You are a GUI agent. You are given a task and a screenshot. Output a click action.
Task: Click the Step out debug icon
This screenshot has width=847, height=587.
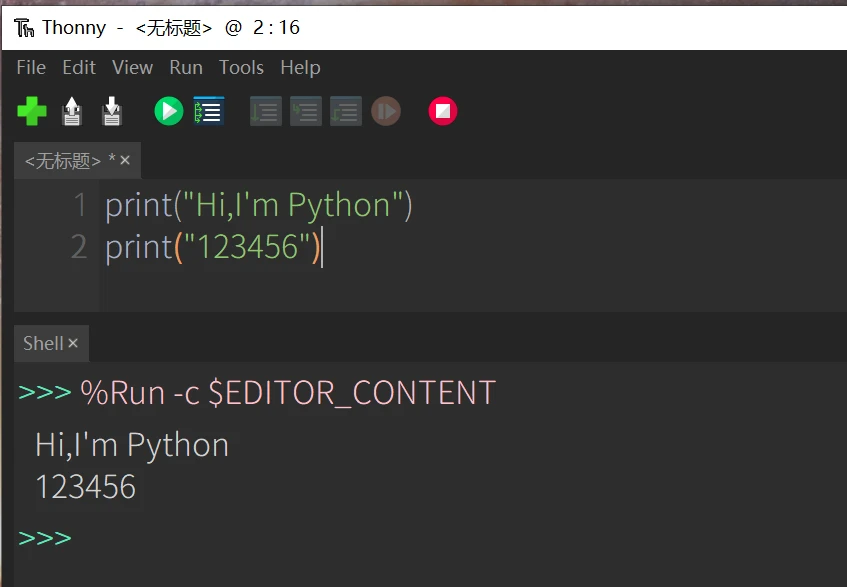click(x=345, y=111)
